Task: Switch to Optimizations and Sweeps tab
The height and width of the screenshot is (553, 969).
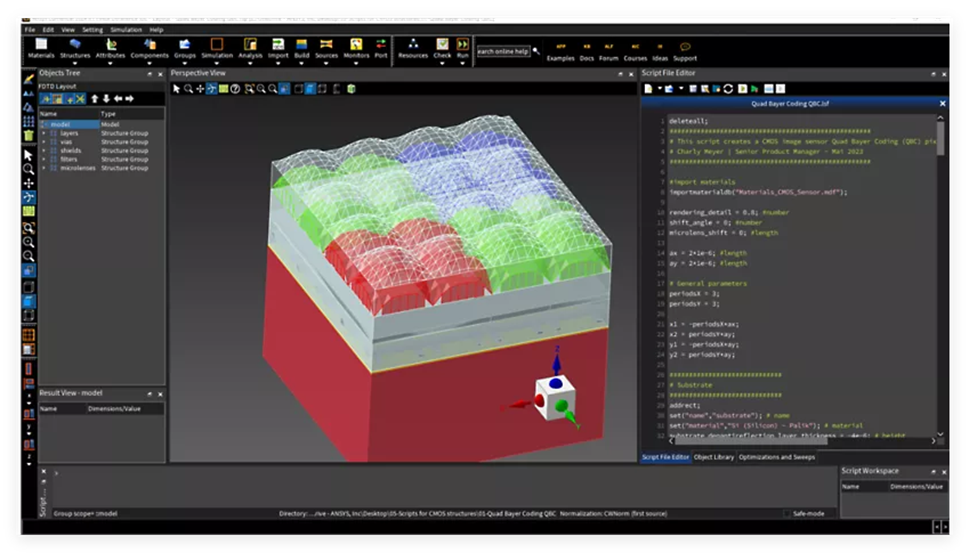Action: tap(777, 457)
